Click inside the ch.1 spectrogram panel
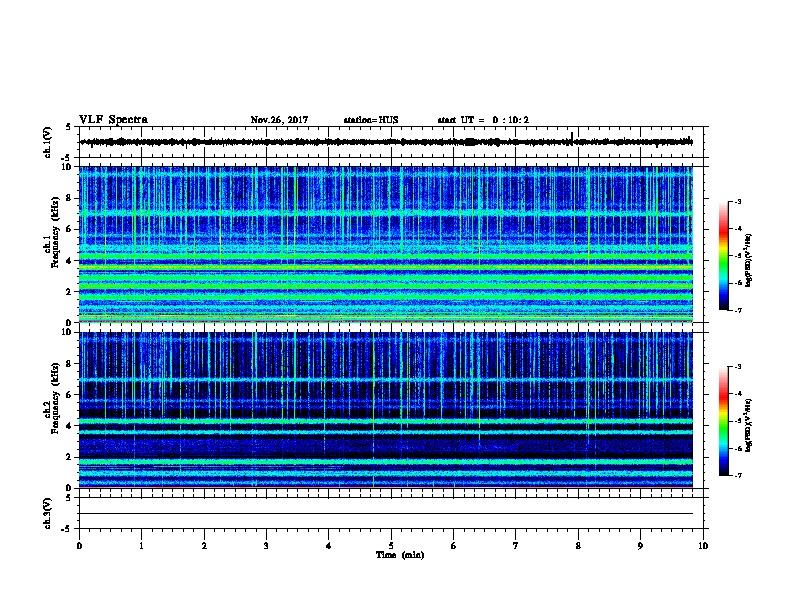 [x=386, y=244]
